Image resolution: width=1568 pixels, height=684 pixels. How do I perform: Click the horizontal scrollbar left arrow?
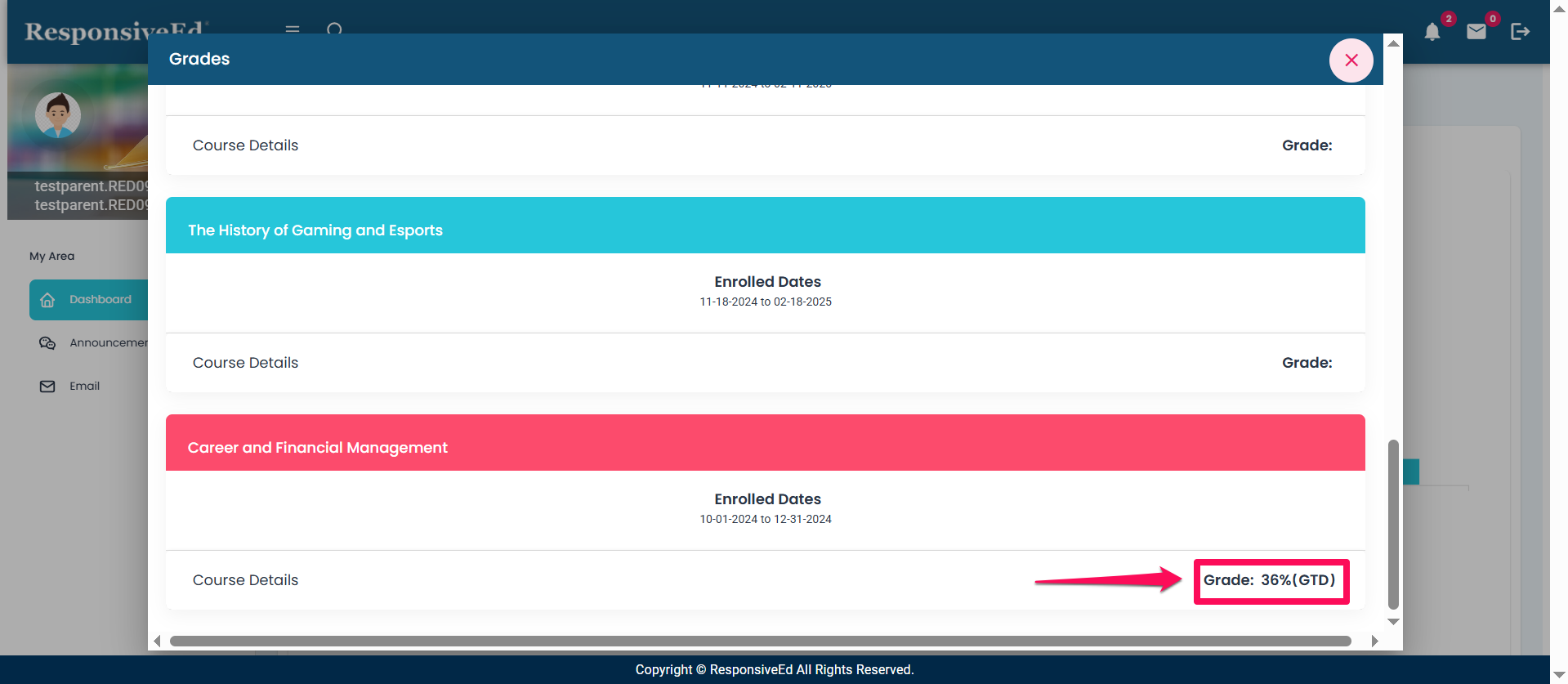click(158, 642)
